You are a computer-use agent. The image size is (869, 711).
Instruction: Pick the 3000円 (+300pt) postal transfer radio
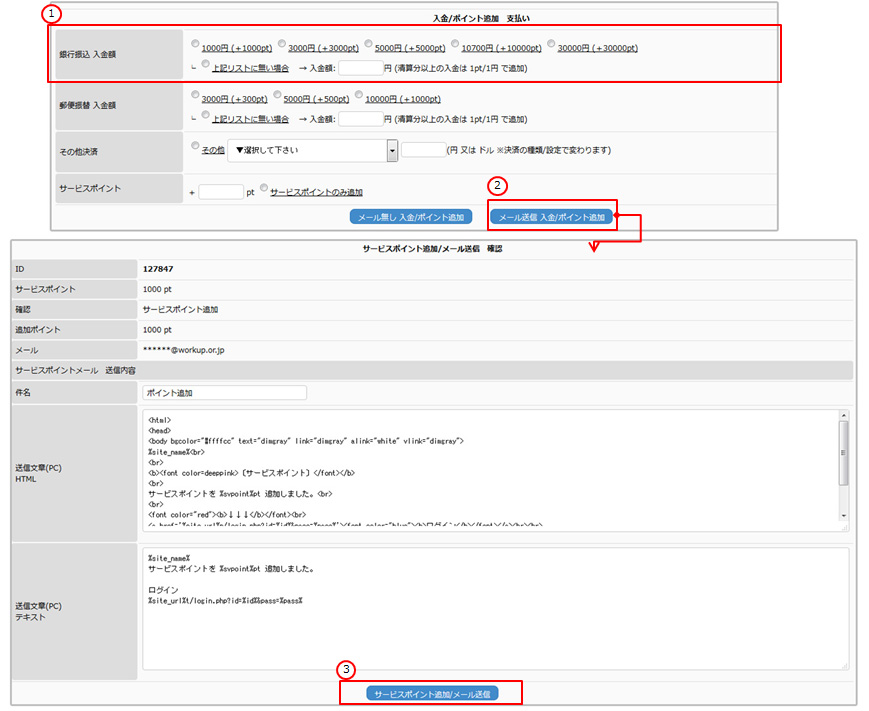[195, 97]
